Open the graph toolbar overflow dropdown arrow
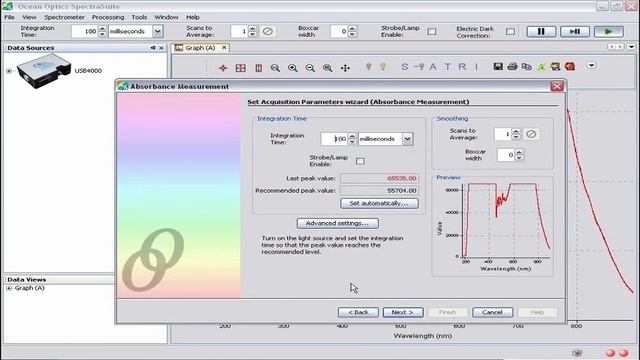640x360 pixels. click(591, 65)
